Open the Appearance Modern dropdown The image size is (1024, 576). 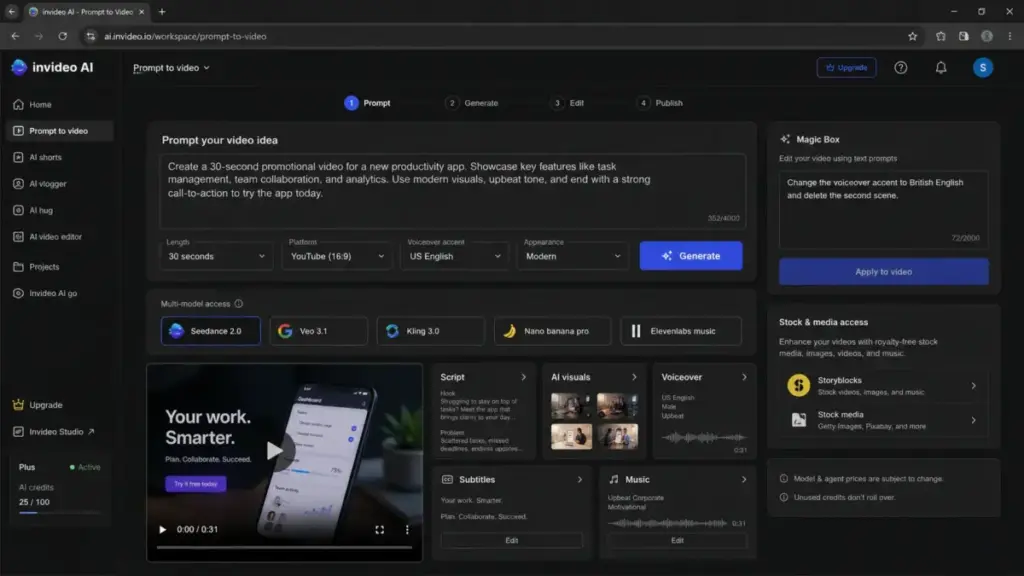click(x=573, y=257)
